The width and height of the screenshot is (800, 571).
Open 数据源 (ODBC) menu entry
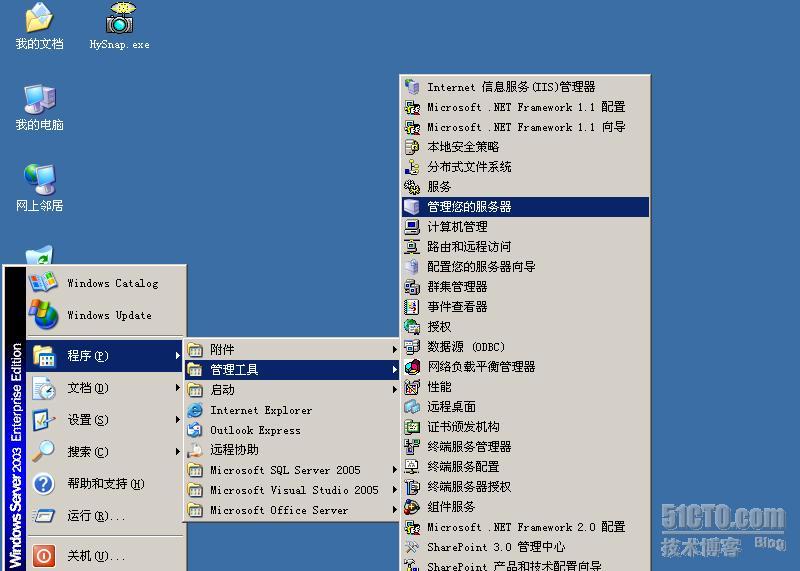526,347
